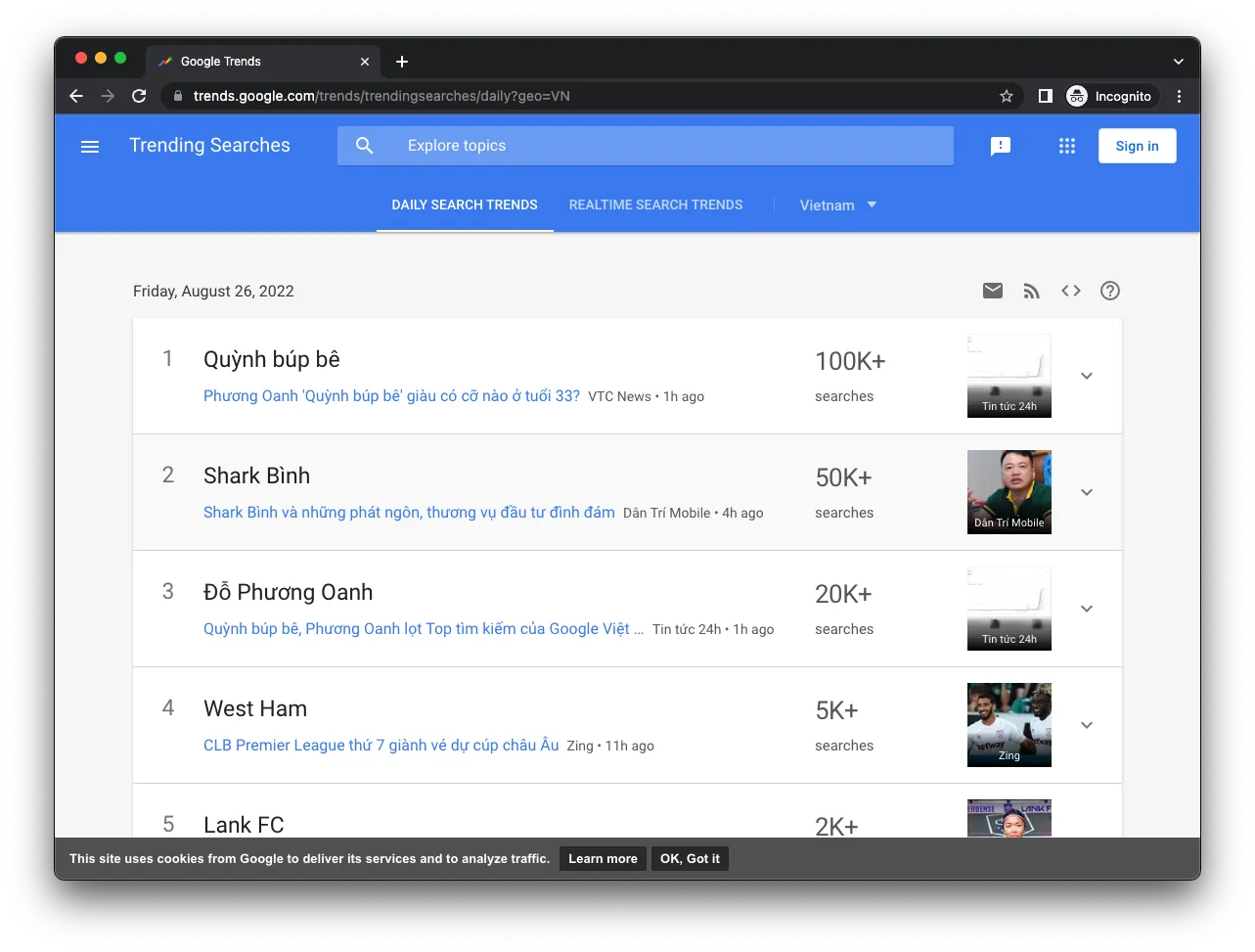Screen dimensions: 1255x952
Task: Toggle the browser side panel icon
Action: 1046,96
